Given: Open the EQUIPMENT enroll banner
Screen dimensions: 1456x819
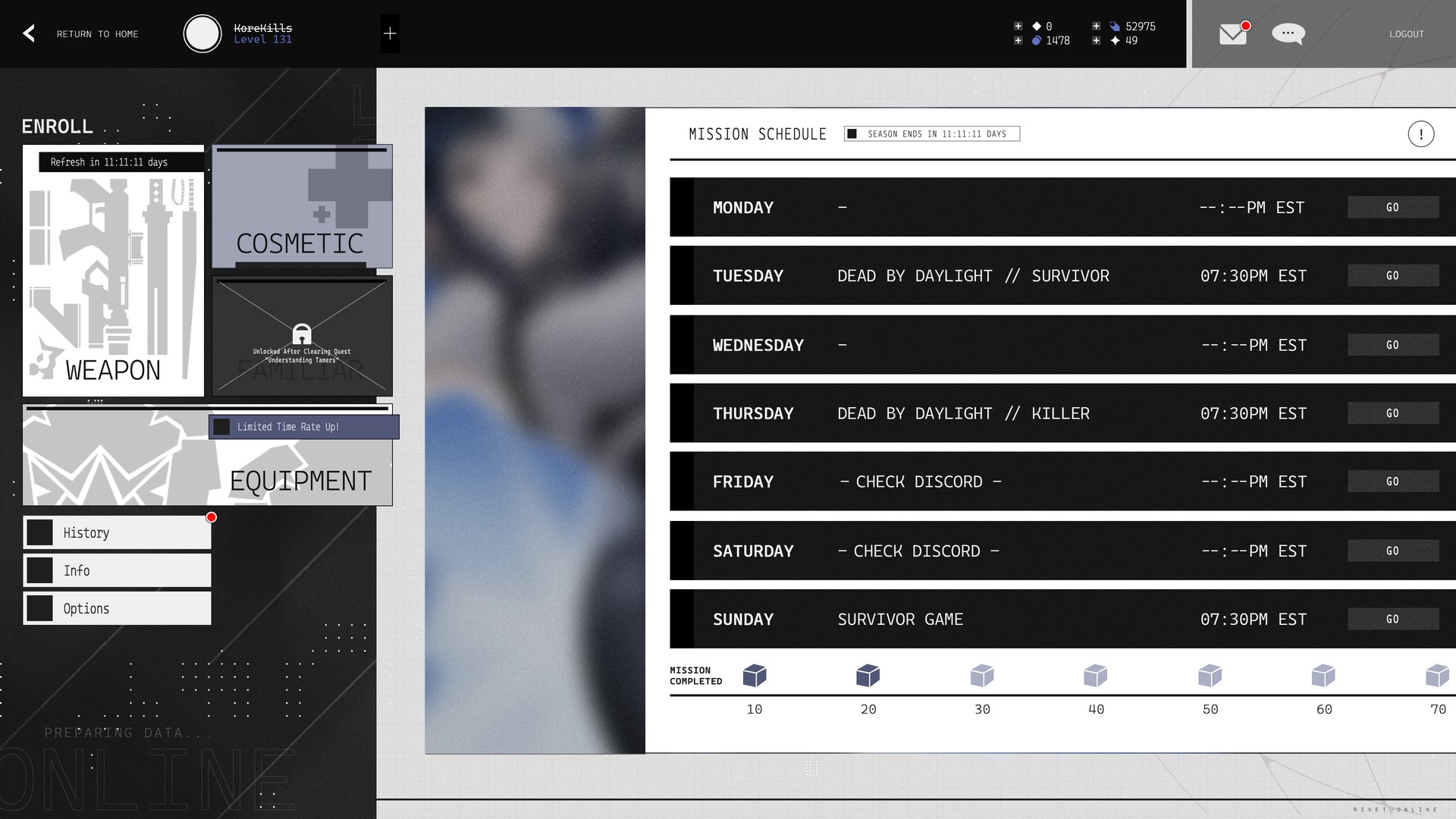Looking at the screenshot, I should tap(207, 455).
